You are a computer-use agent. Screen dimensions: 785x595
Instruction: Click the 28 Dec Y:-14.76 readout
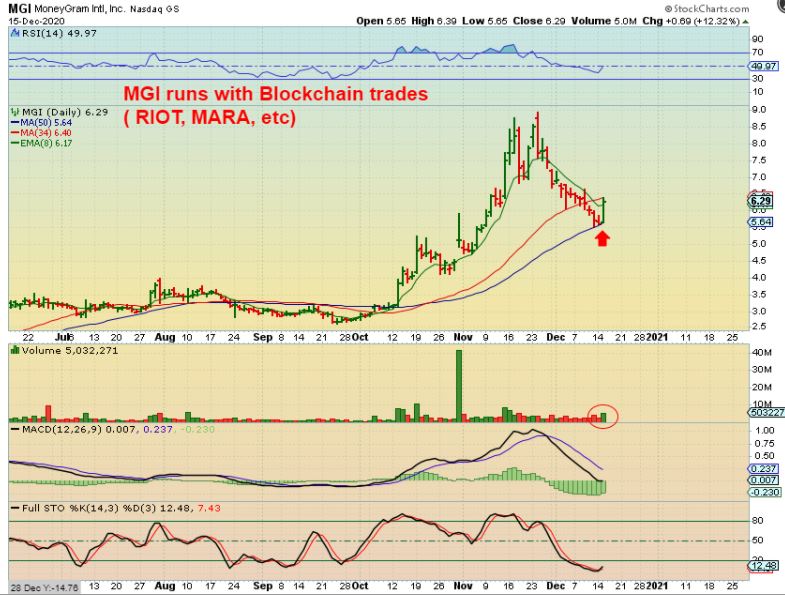click(x=45, y=587)
